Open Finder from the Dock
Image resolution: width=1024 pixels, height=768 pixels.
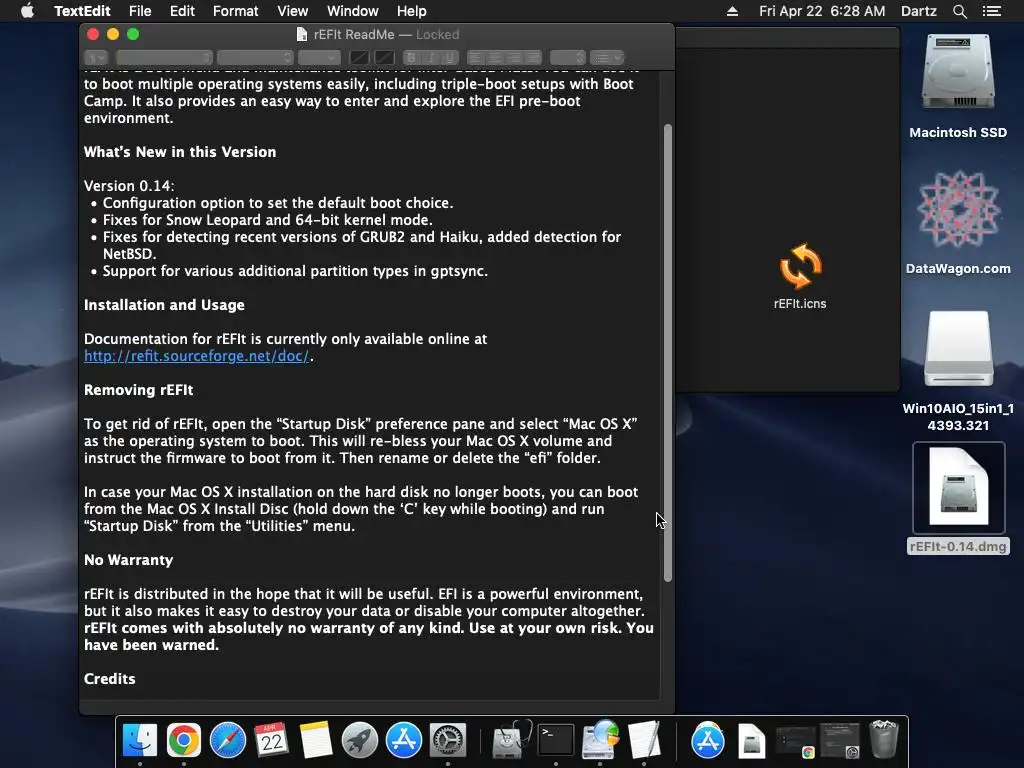[x=140, y=740]
